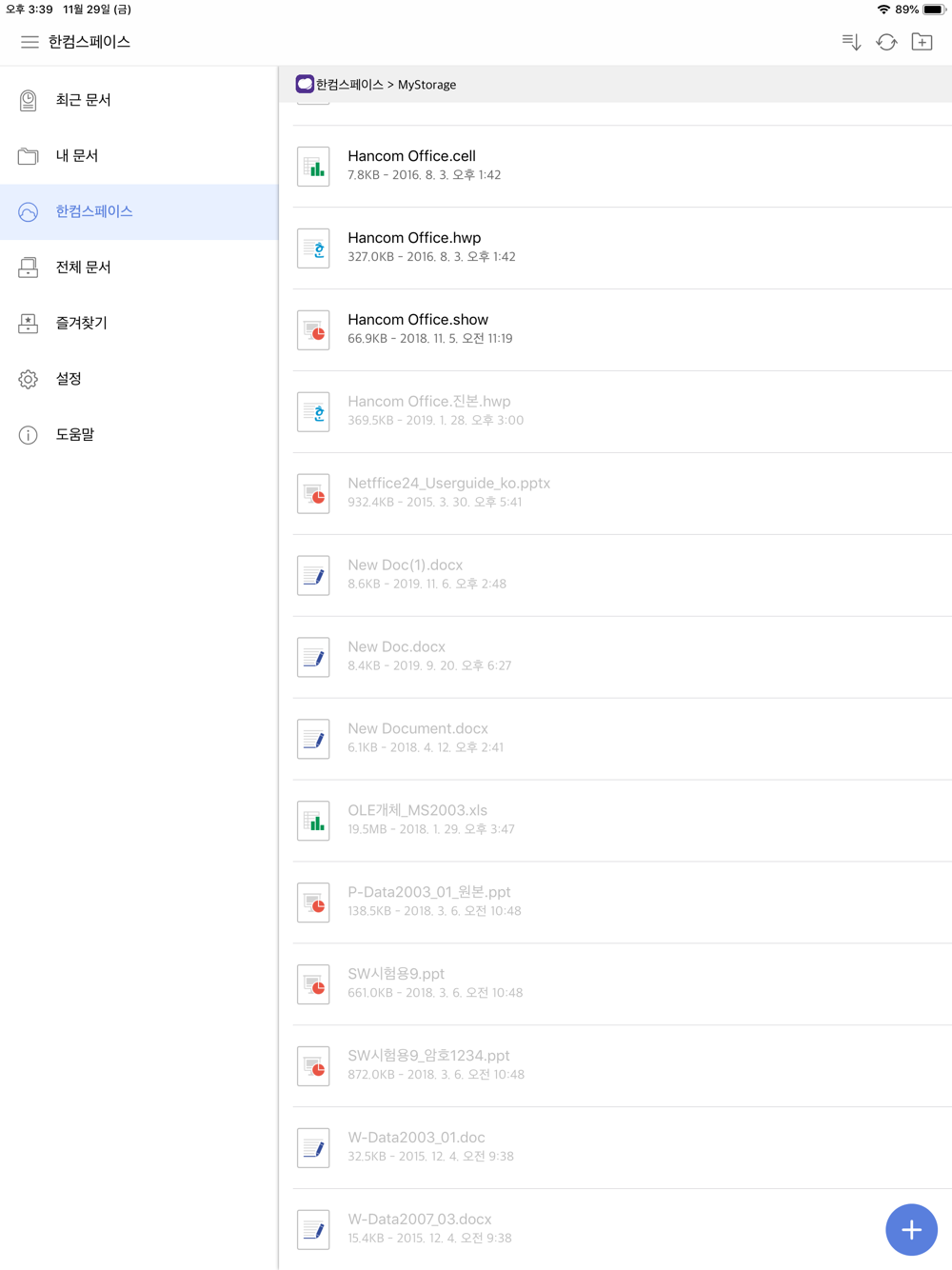Tap the blue plus floating button

click(911, 1229)
